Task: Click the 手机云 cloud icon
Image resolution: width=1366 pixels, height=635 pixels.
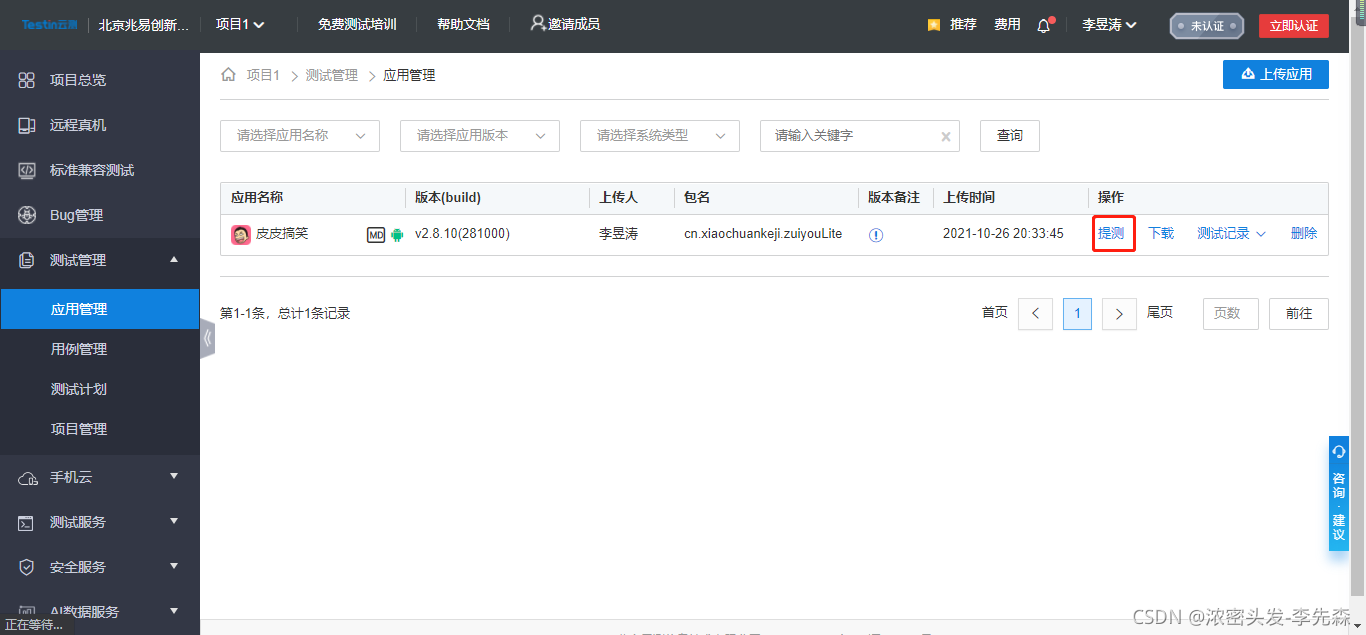Action: point(27,478)
